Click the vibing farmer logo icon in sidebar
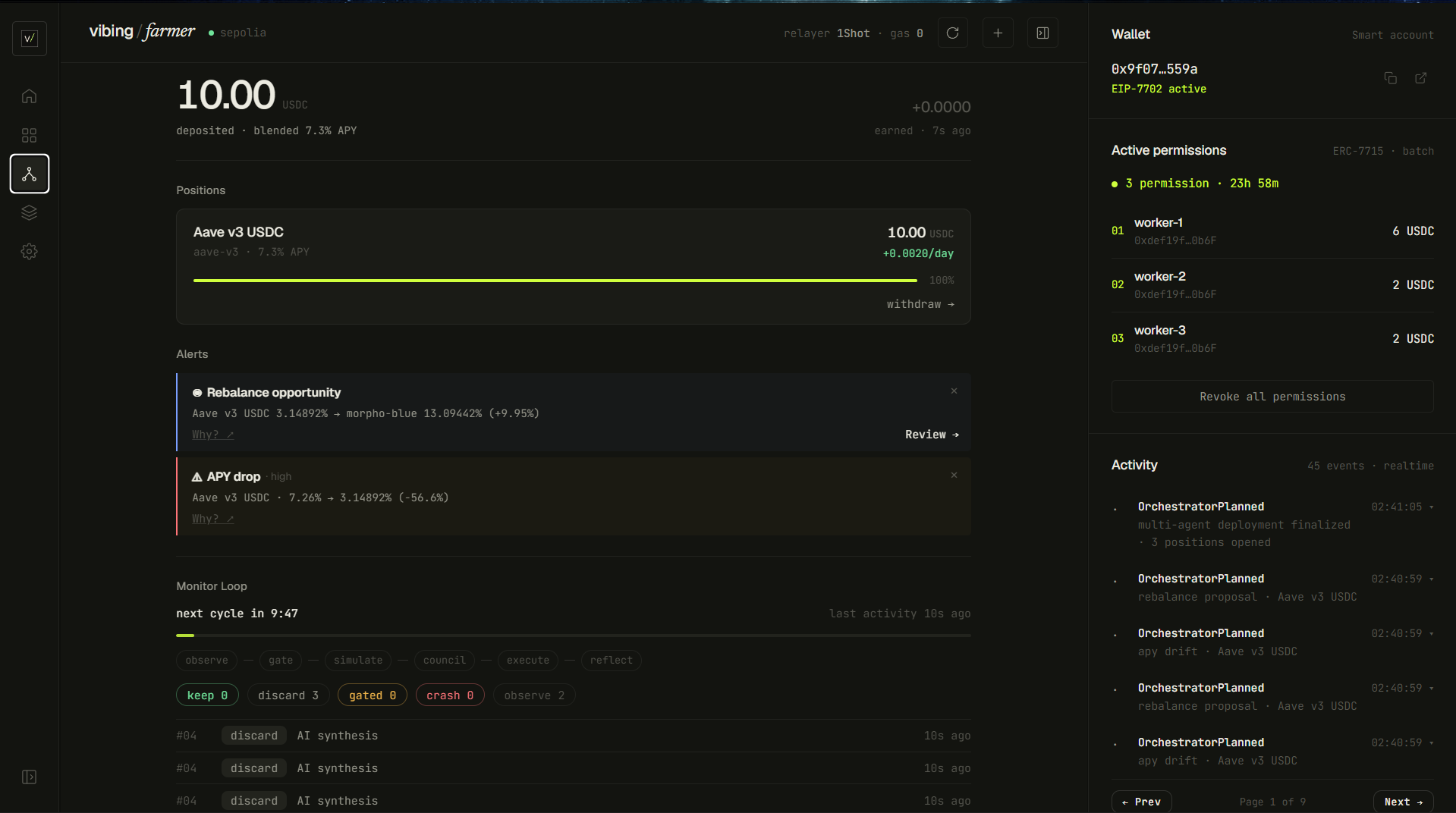The width and height of the screenshot is (1456, 813). (x=30, y=39)
